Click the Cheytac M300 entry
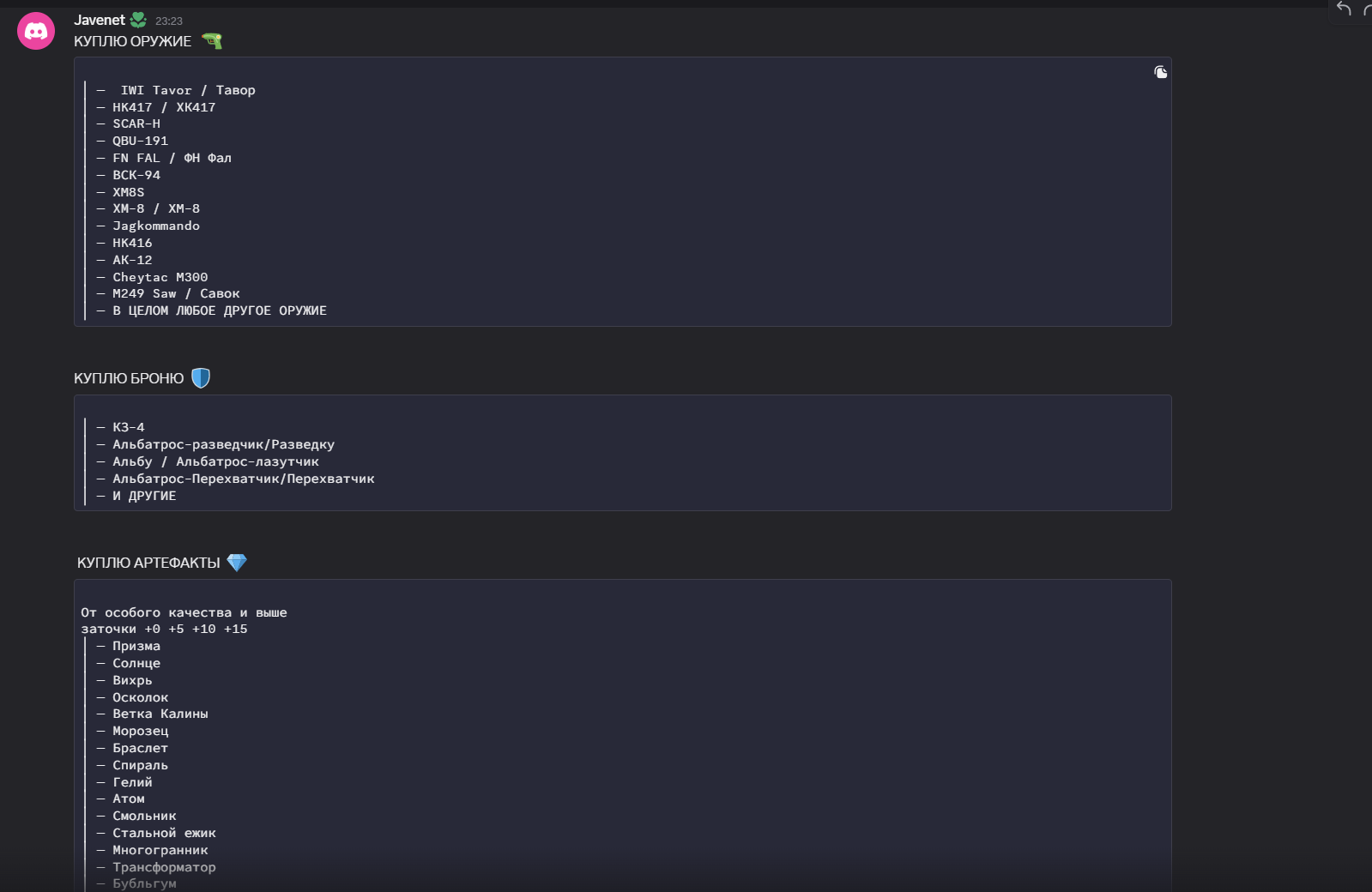Viewport: 1372px width, 892px height. [160, 277]
